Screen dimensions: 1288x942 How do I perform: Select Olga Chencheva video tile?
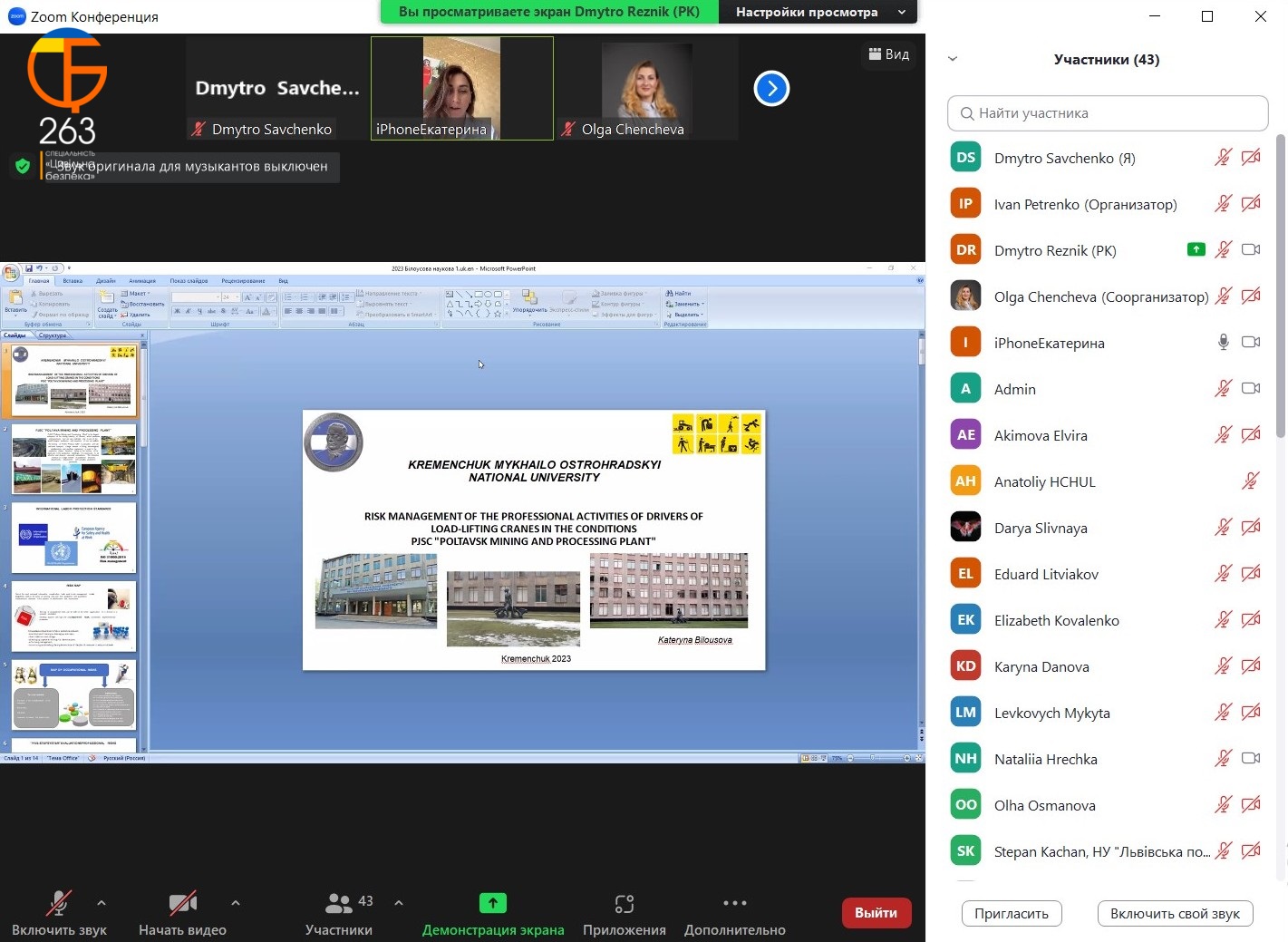(646, 88)
